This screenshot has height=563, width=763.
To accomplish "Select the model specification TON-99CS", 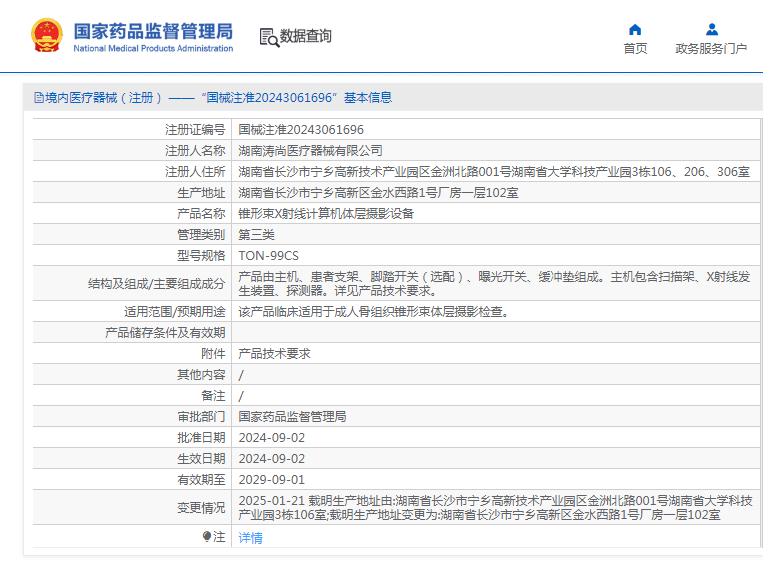I will 268,256.
